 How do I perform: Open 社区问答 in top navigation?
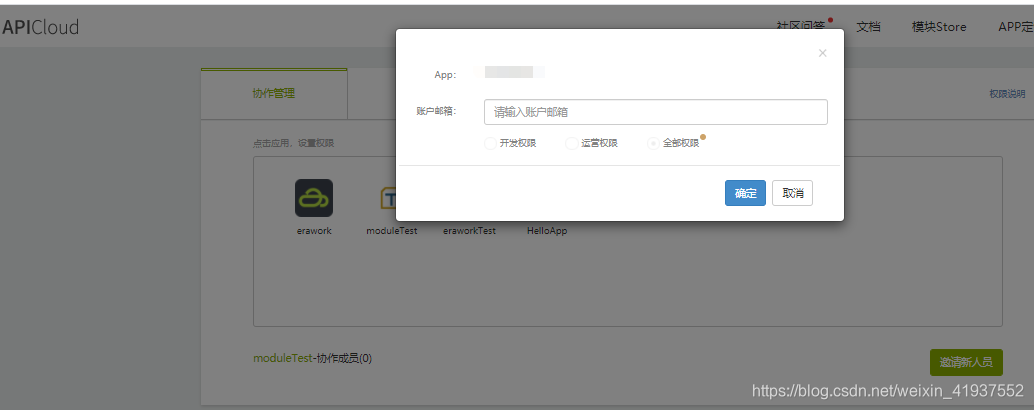[x=801, y=26]
